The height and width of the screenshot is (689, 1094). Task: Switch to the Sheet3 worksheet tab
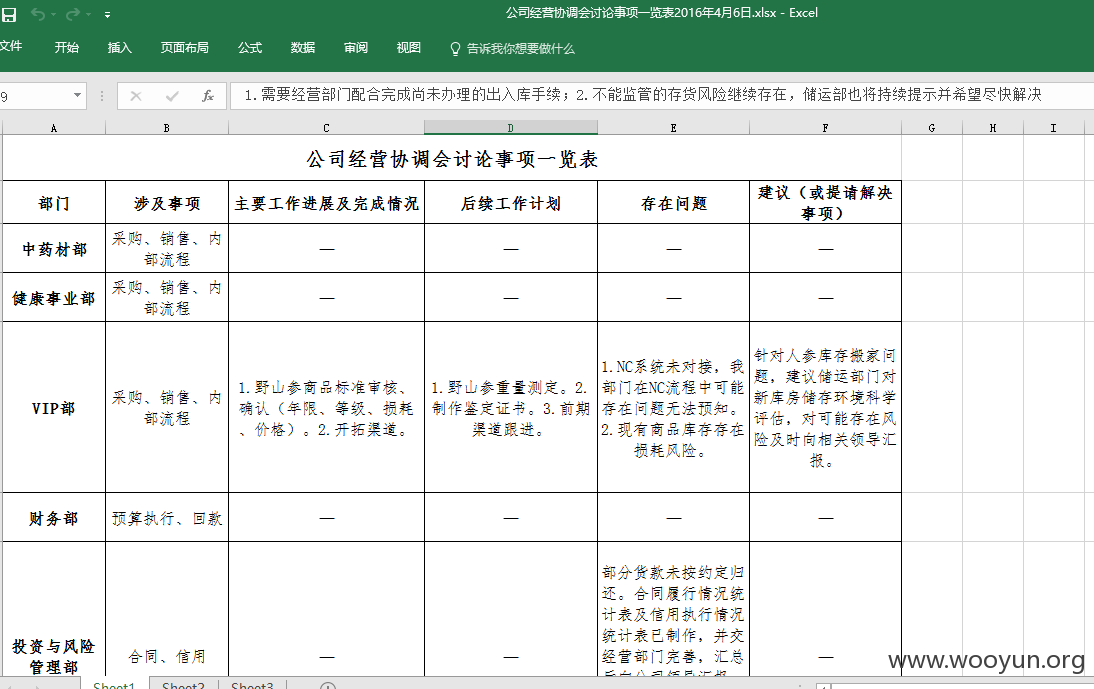tap(252, 684)
